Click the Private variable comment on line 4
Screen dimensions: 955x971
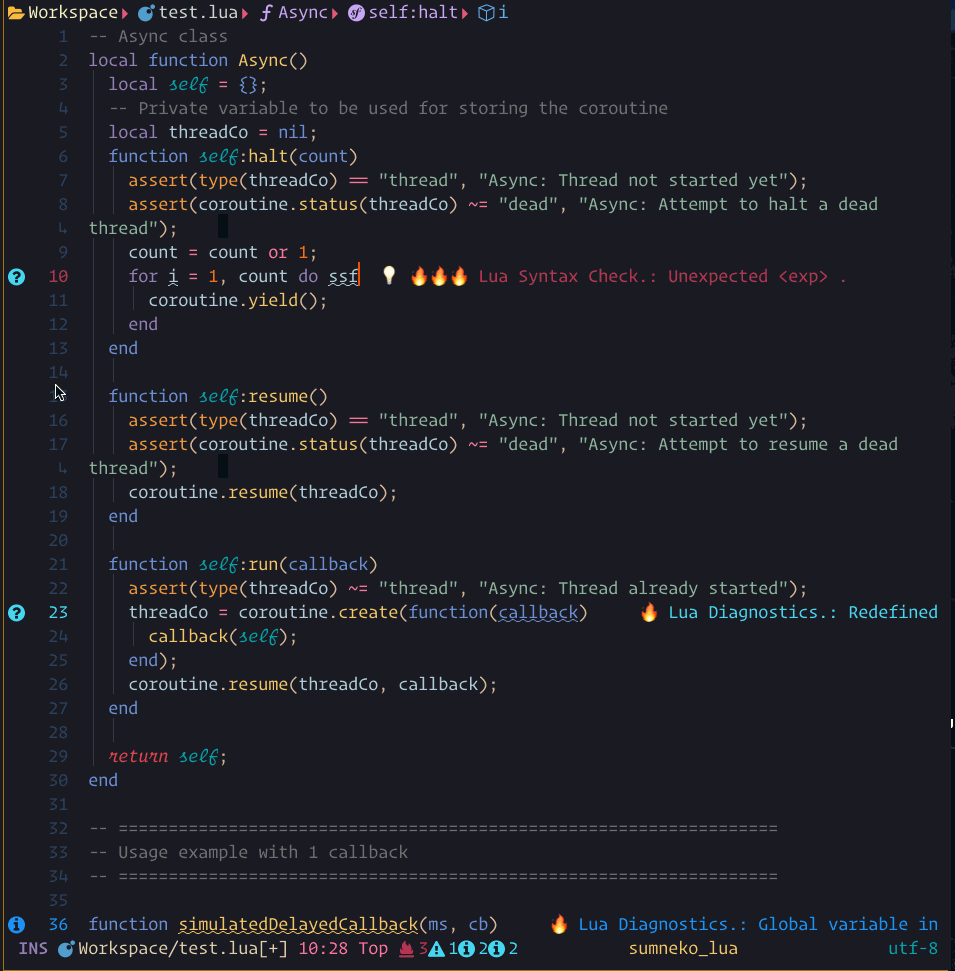(388, 108)
